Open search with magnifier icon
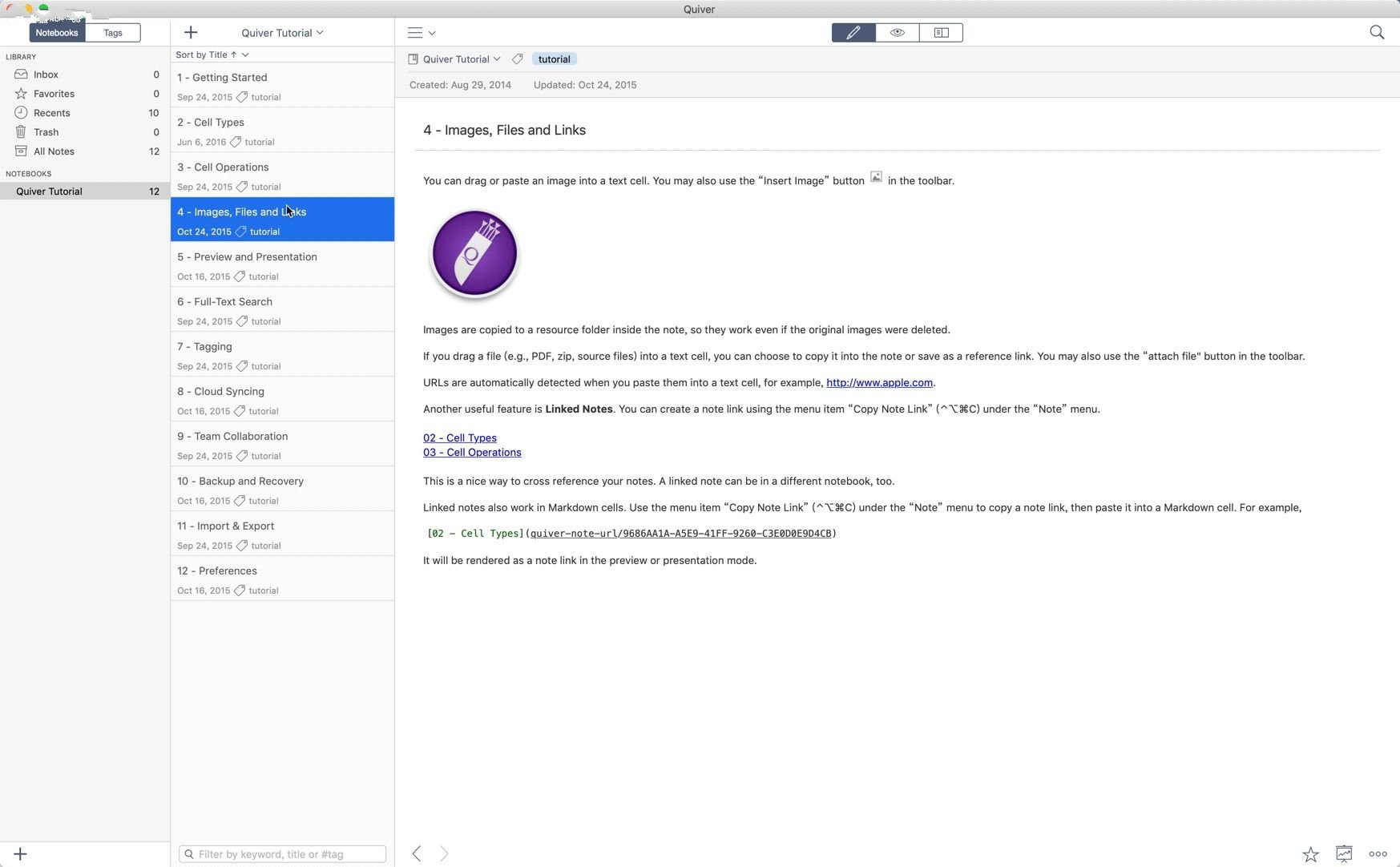1400x867 pixels. 1377,33
